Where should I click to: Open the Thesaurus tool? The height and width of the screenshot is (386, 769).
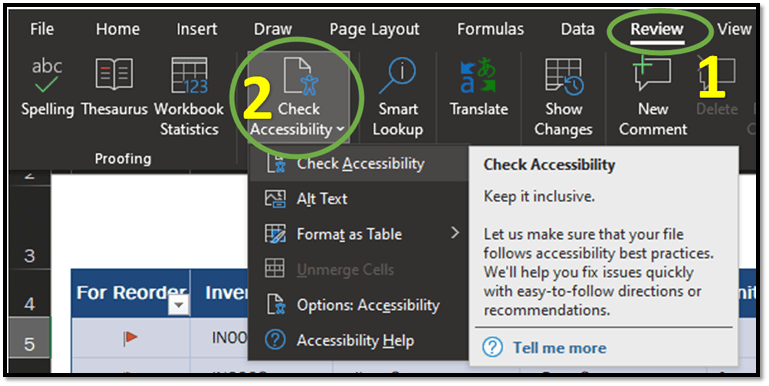pos(114,88)
